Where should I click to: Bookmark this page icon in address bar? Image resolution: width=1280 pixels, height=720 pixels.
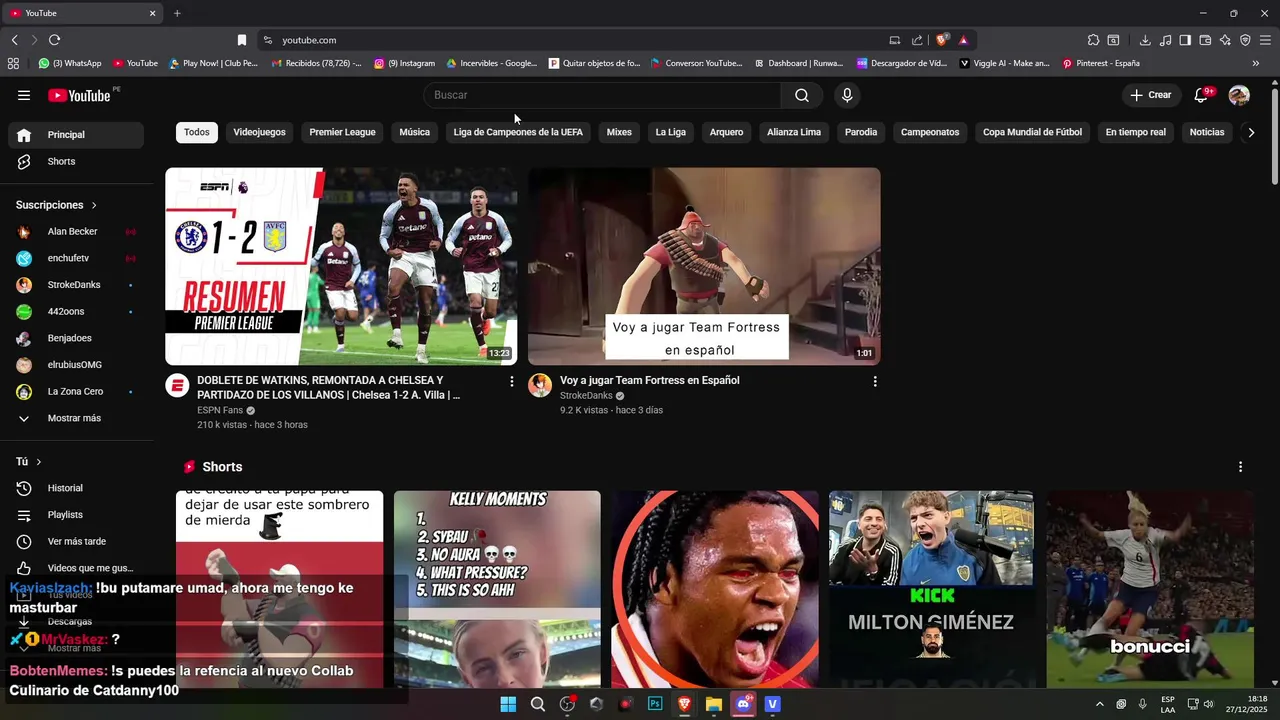tap(241, 40)
